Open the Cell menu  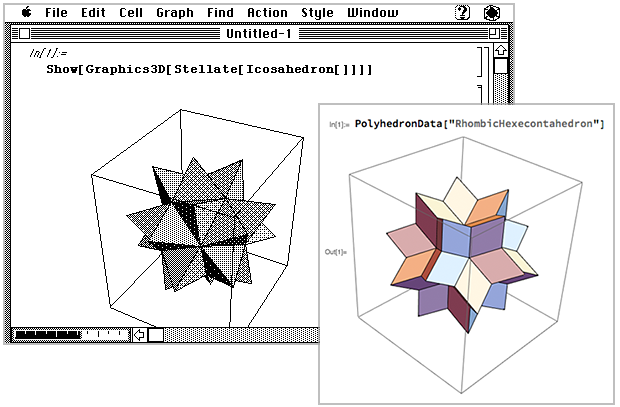click(131, 13)
